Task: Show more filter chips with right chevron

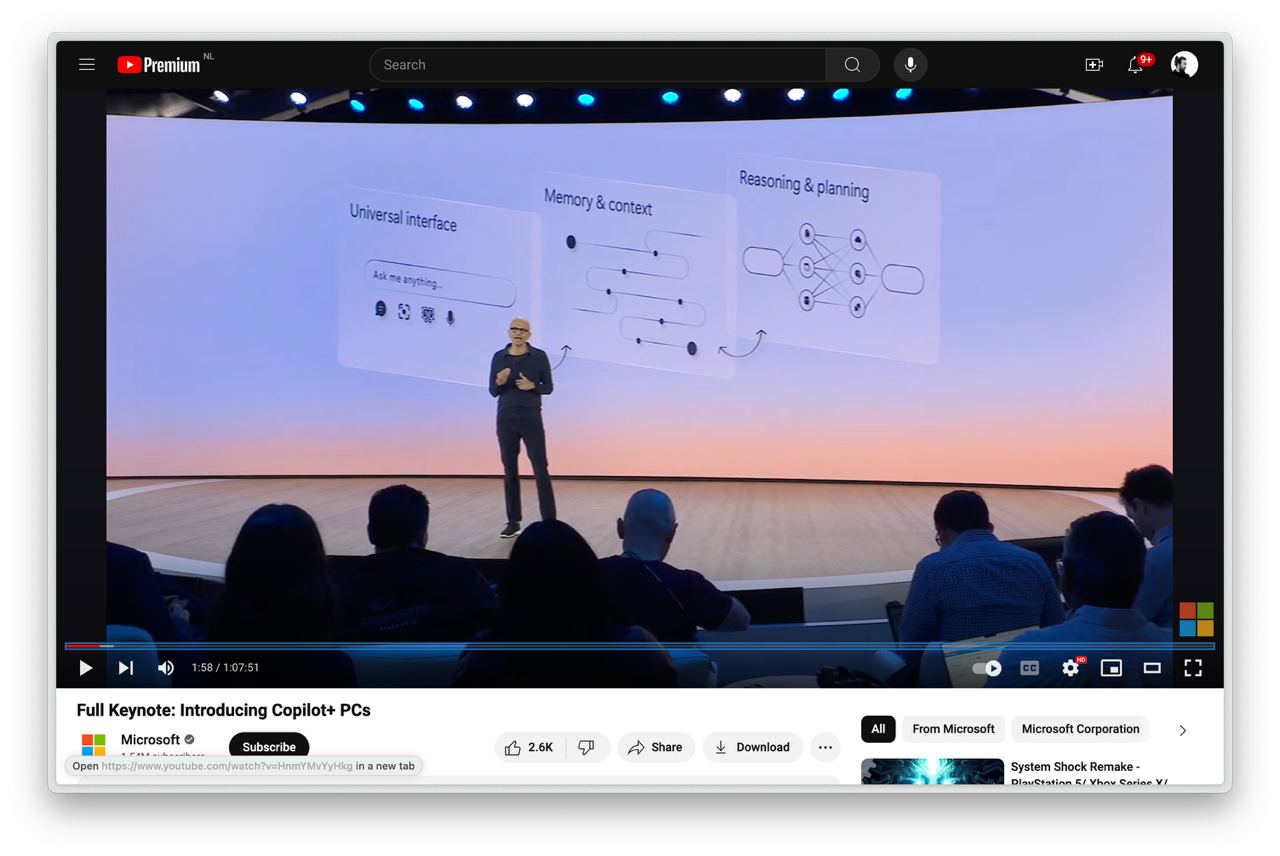Action: pos(1182,730)
